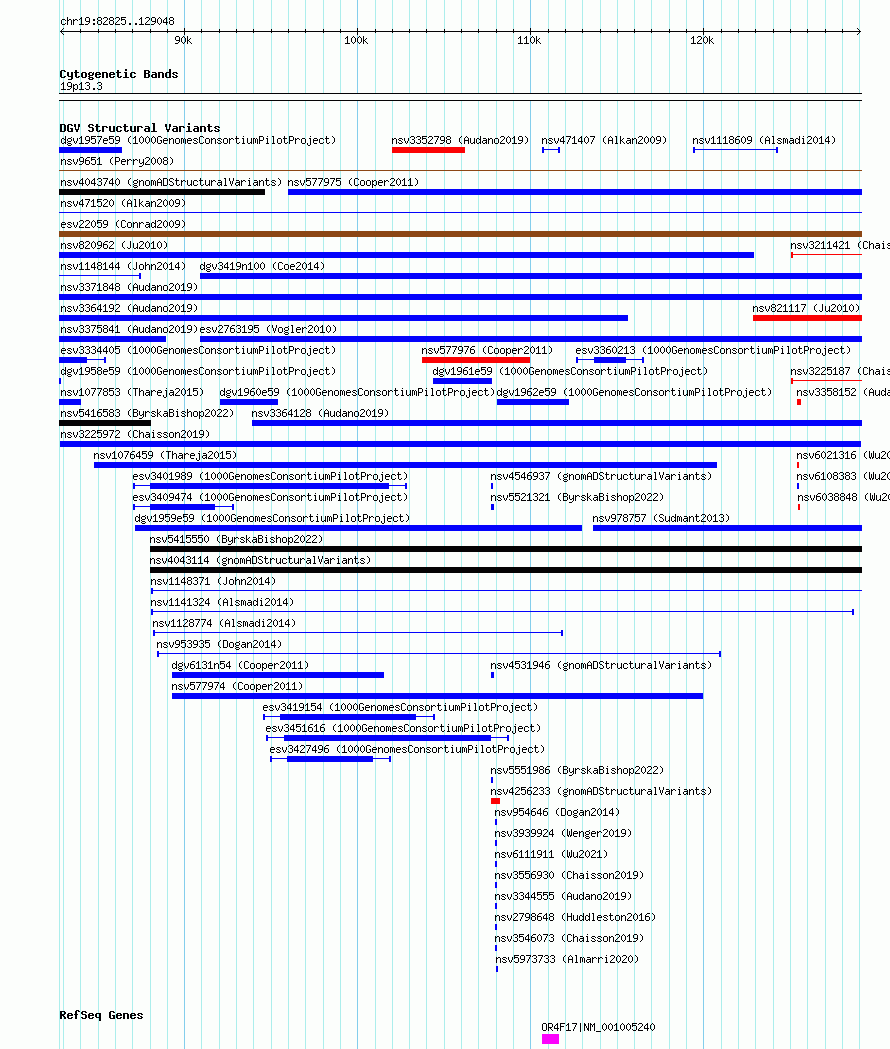Select the dgv1961e59 variant label
The image size is (890, 1049).
tap(570, 371)
